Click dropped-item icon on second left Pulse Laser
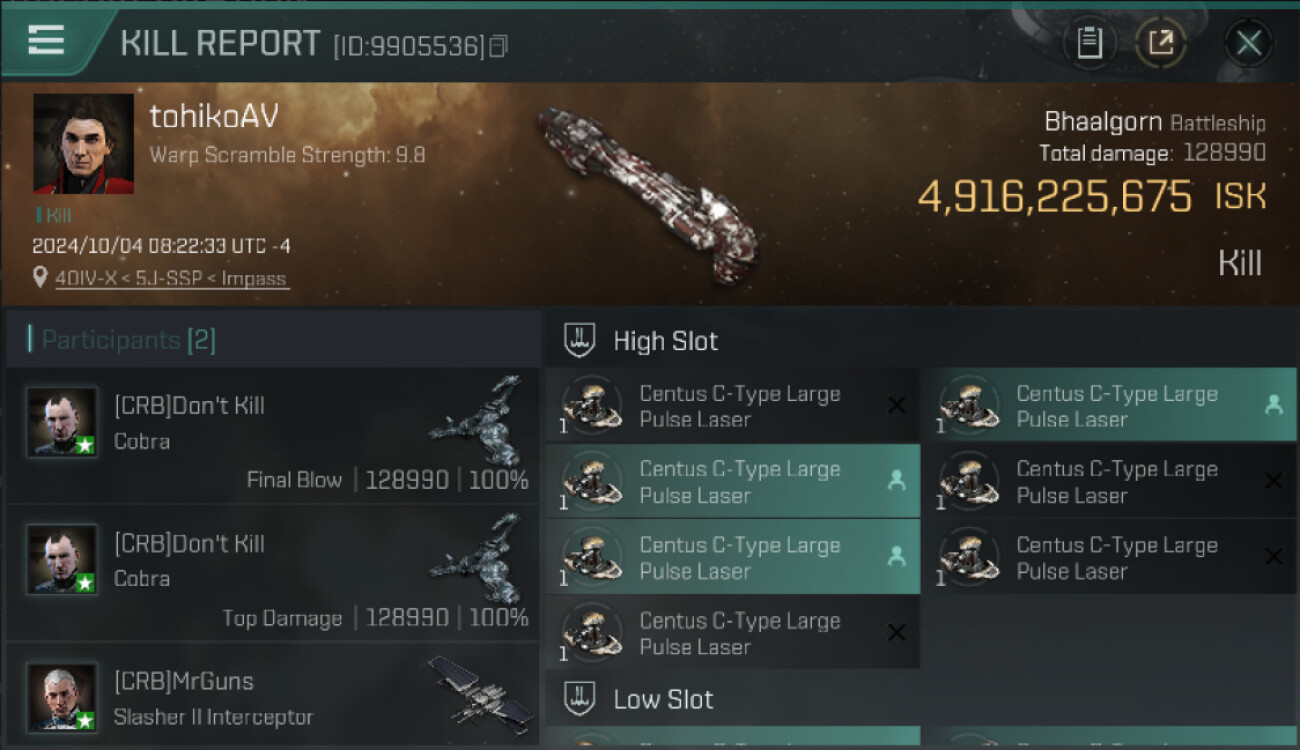Image resolution: width=1300 pixels, height=750 pixels. pyautogui.click(x=896, y=481)
